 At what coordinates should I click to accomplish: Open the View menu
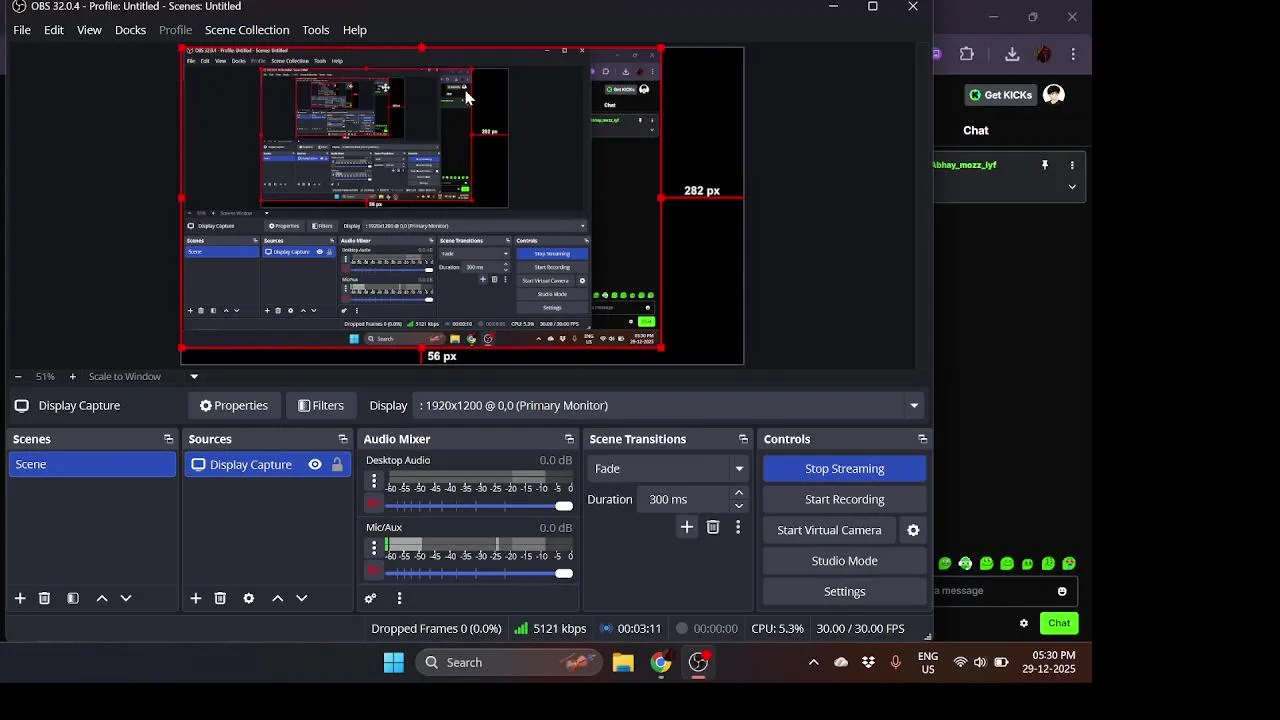tap(89, 30)
